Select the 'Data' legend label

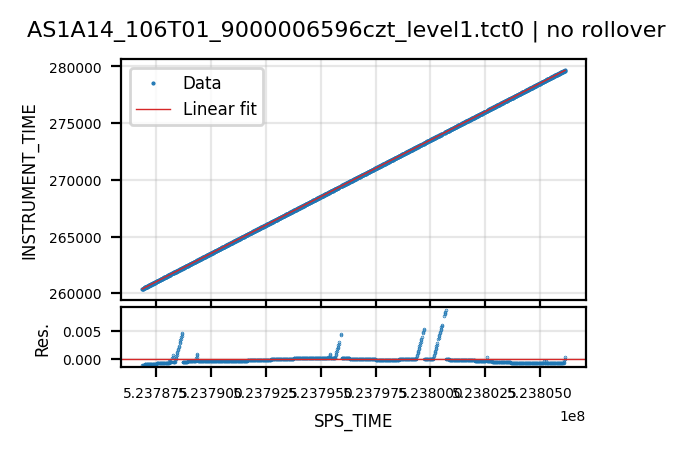(202, 83)
